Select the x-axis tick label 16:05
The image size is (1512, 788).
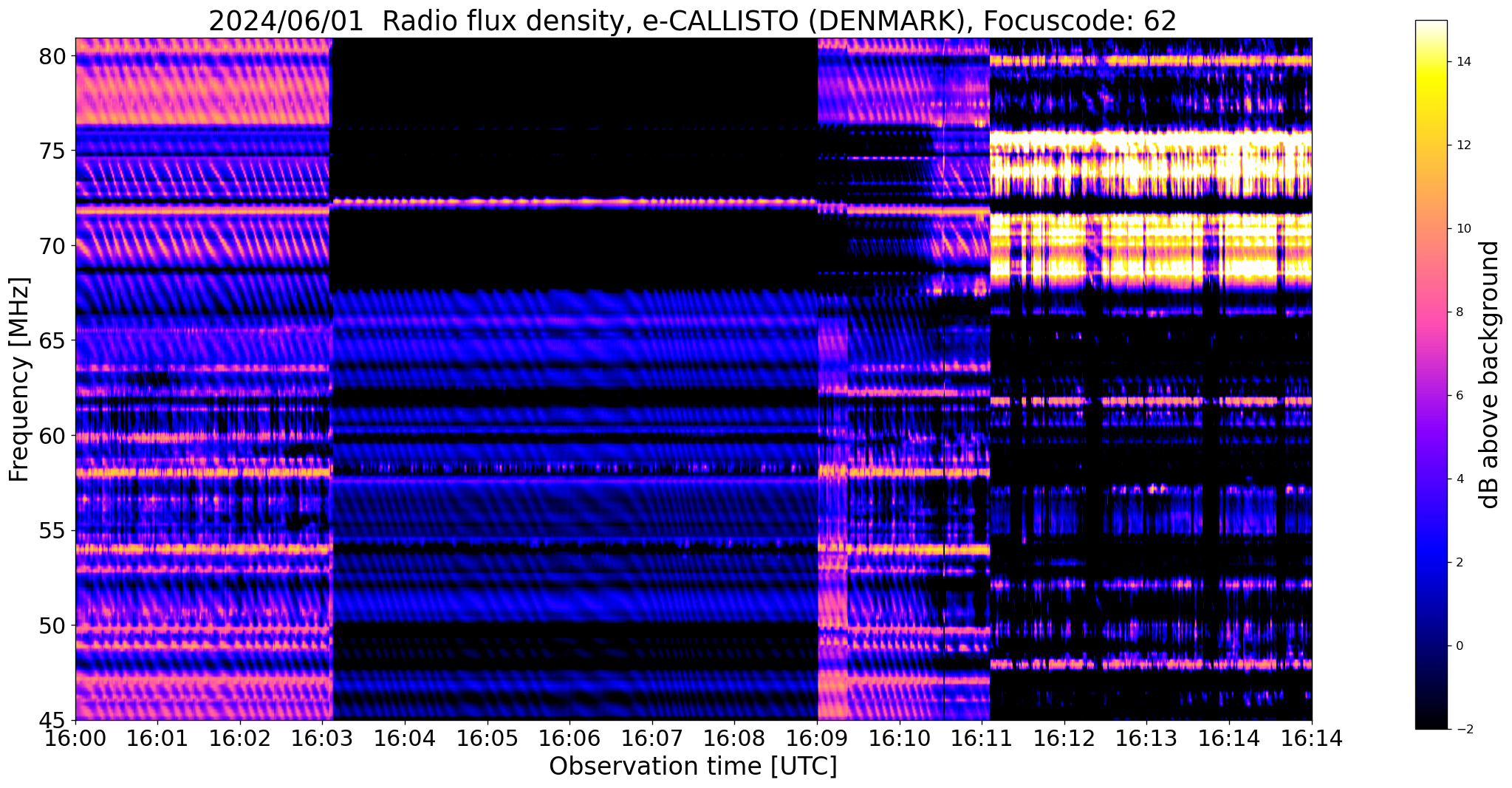click(488, 738)
